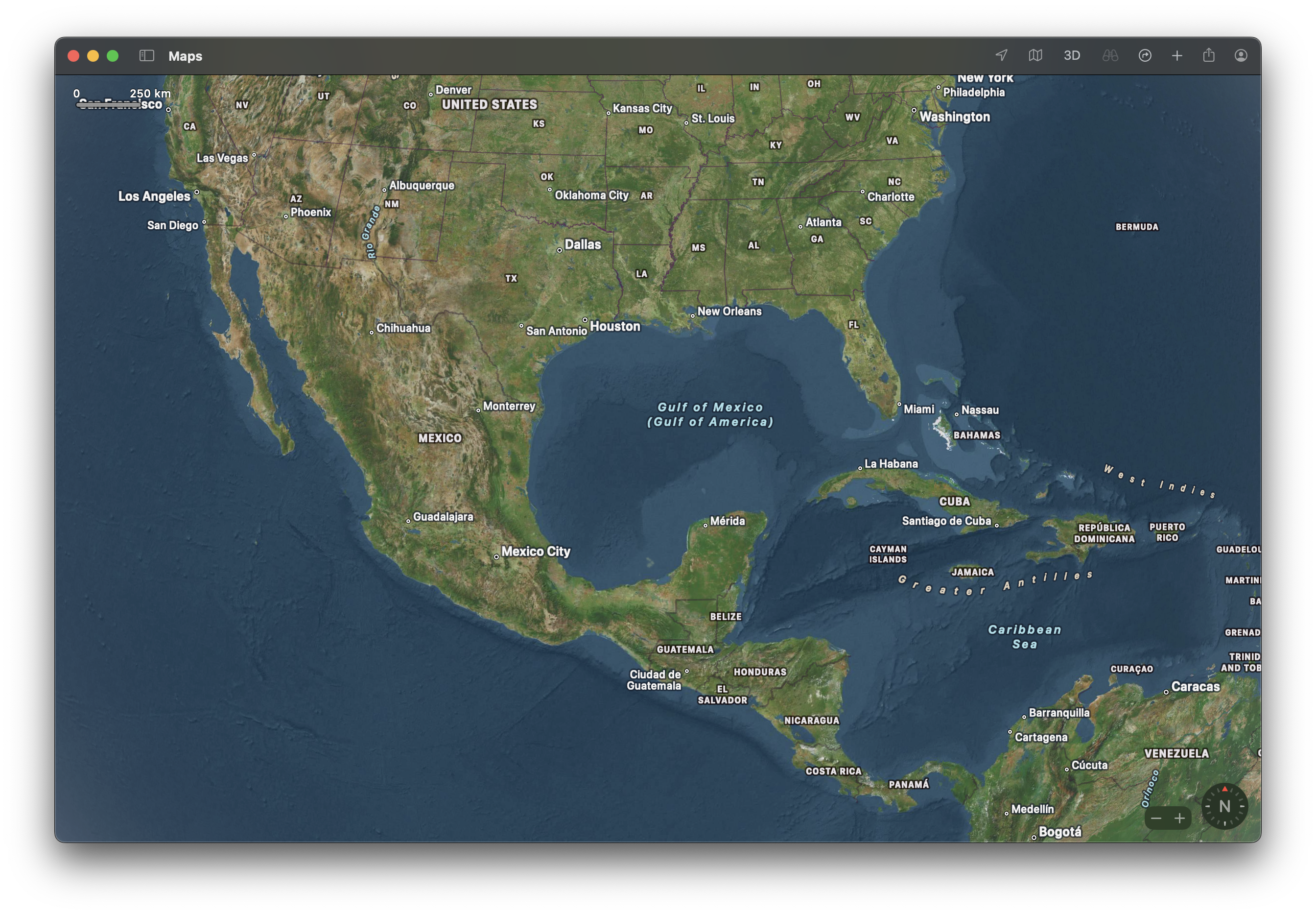Click the San Antonio label
This screenshot has height=915, width=1316.
(x=556, y=331)
